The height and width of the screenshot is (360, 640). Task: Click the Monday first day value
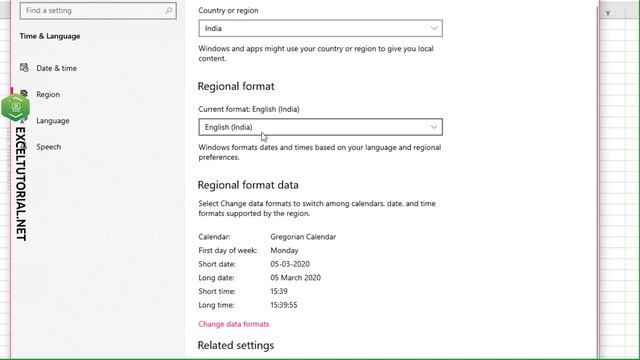[x=284, y=250]
